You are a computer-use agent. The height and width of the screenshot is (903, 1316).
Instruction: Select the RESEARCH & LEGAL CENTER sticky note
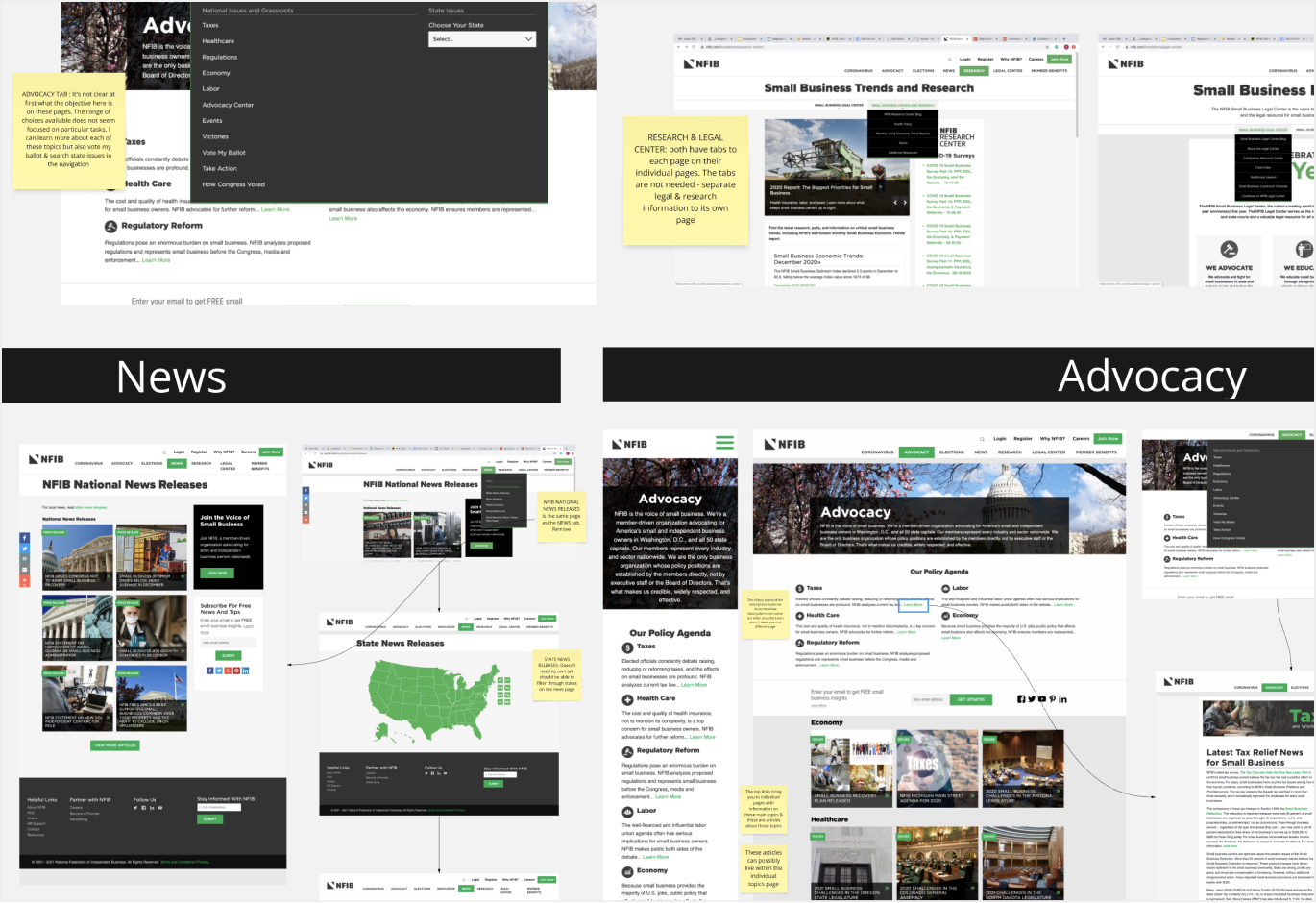coord(685,179)
